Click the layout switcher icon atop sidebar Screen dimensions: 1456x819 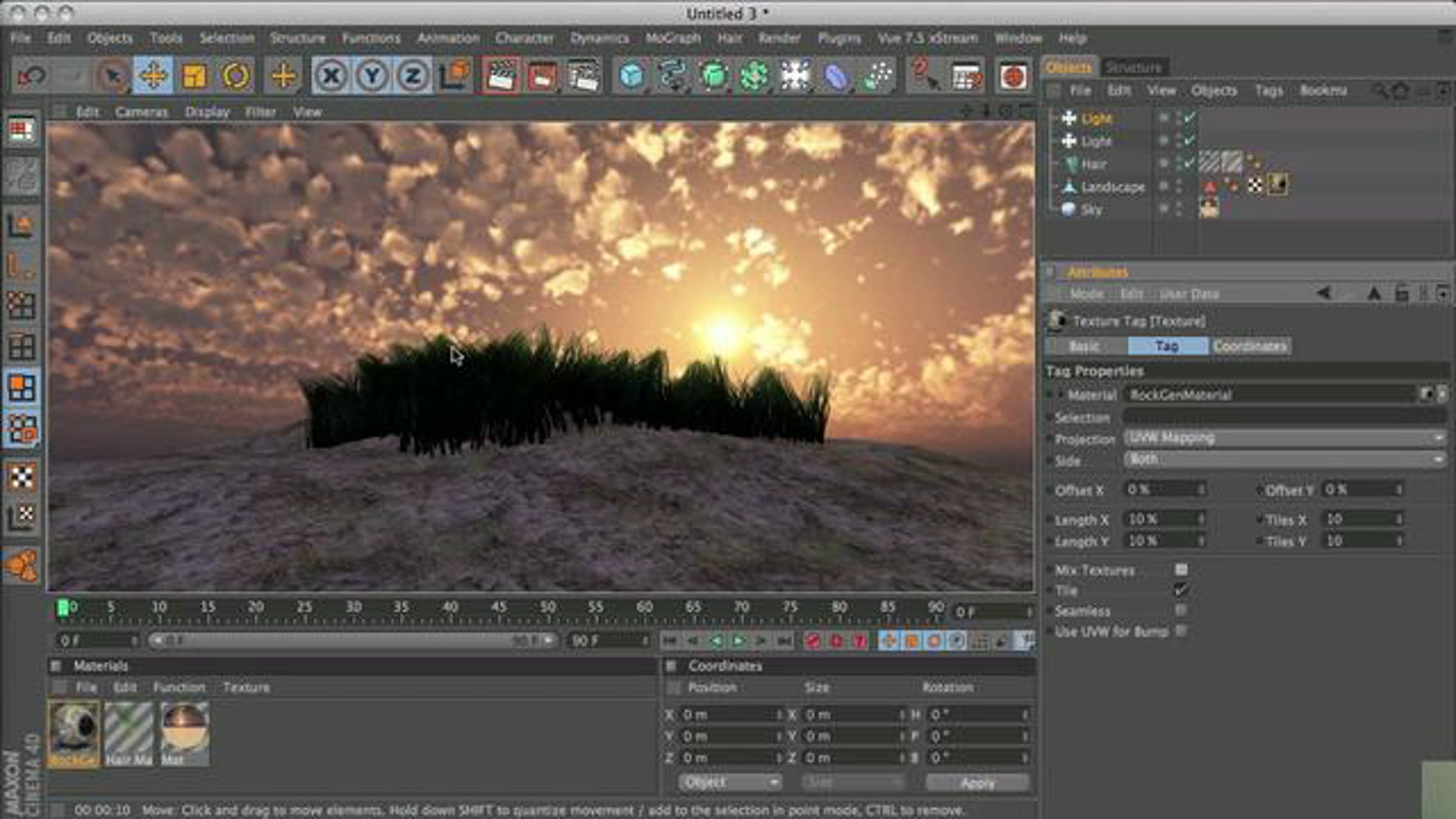pyautogui.click(x=22, y=130)
